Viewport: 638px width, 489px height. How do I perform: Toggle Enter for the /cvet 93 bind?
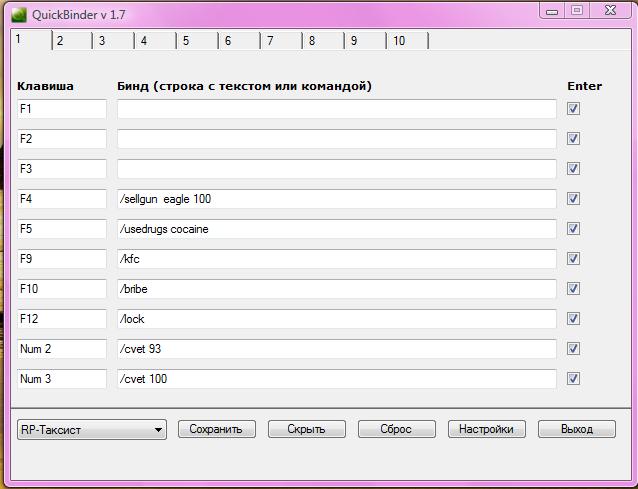pyautogui.click(x=573, y=349)
